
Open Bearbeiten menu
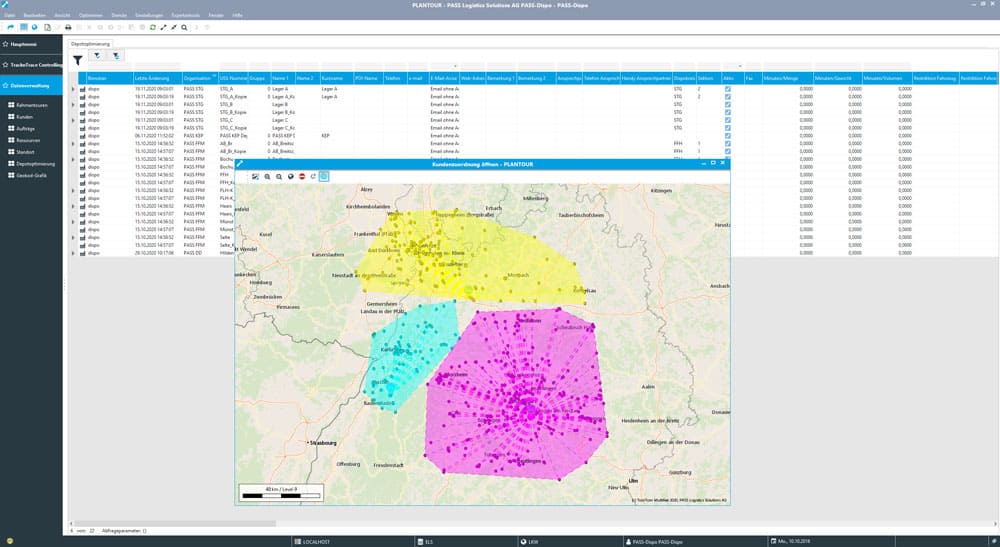coord(34,15)
